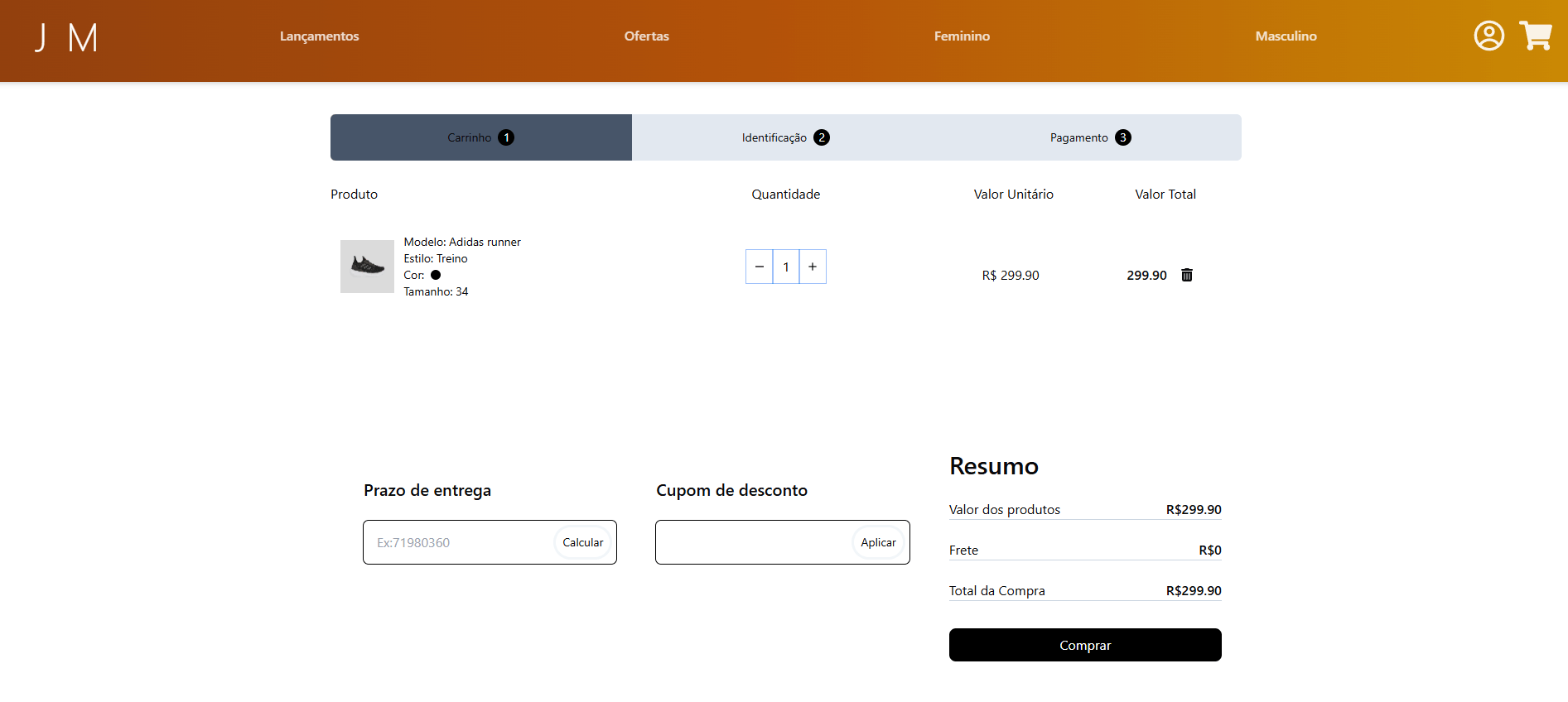Click the step 2 badge on Identificação
Image resolution: width=1568 pixels, height=702 pixels.
(x=821, y=137)
